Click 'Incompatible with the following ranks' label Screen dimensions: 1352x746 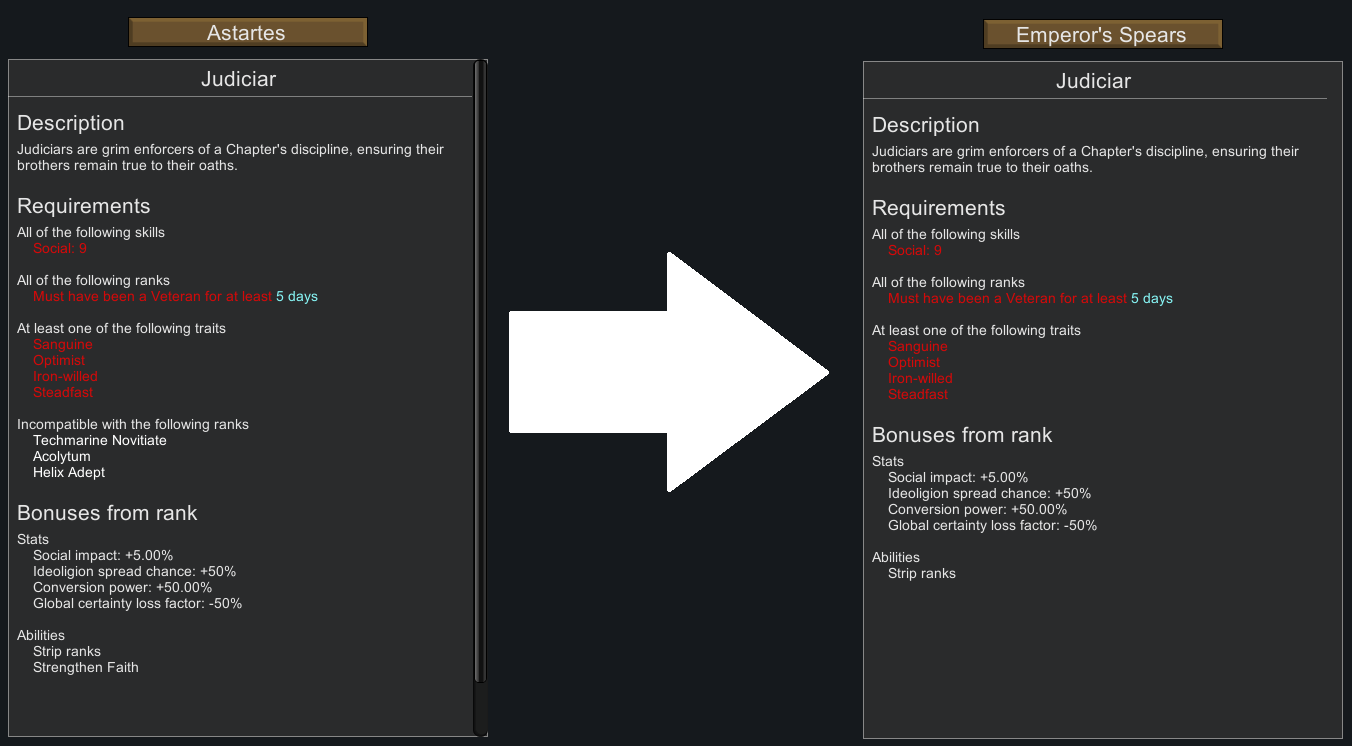pyautogui.click(x=133, y=424)
